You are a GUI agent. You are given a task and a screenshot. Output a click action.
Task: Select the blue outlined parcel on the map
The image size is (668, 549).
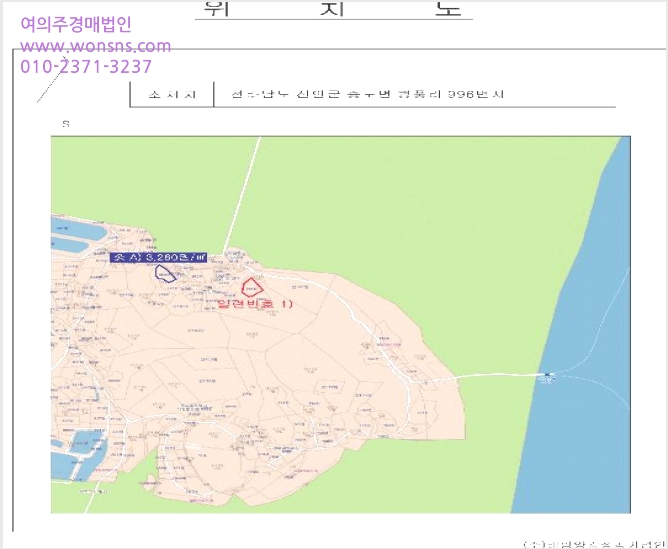click(165, 273)
